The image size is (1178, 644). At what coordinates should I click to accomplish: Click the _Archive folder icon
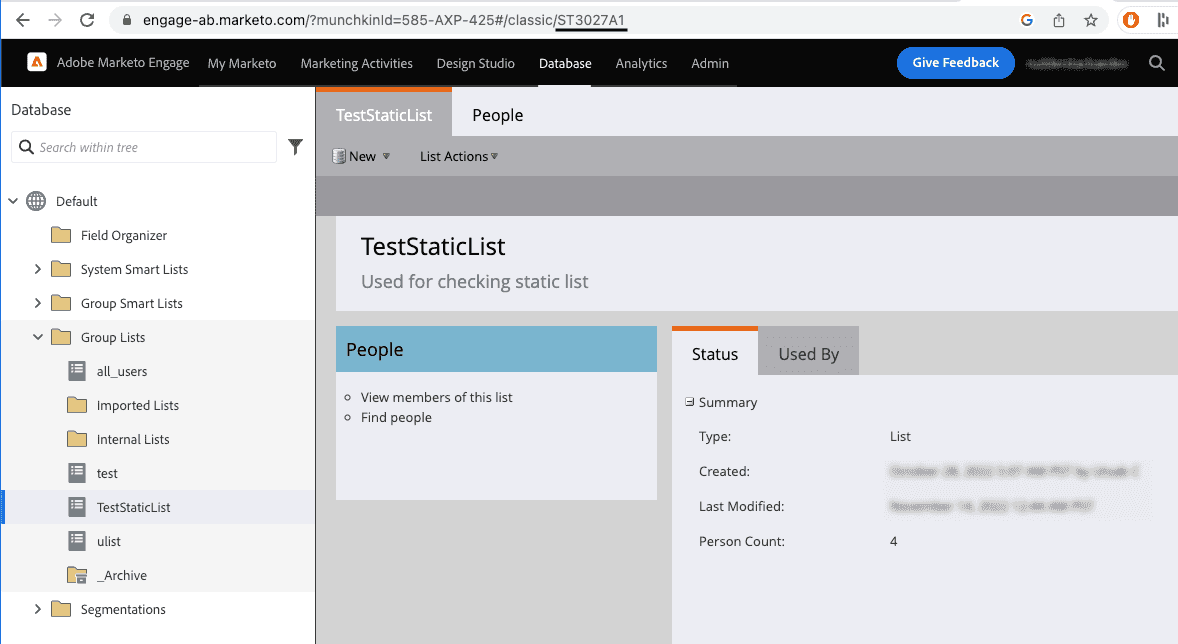77,575
